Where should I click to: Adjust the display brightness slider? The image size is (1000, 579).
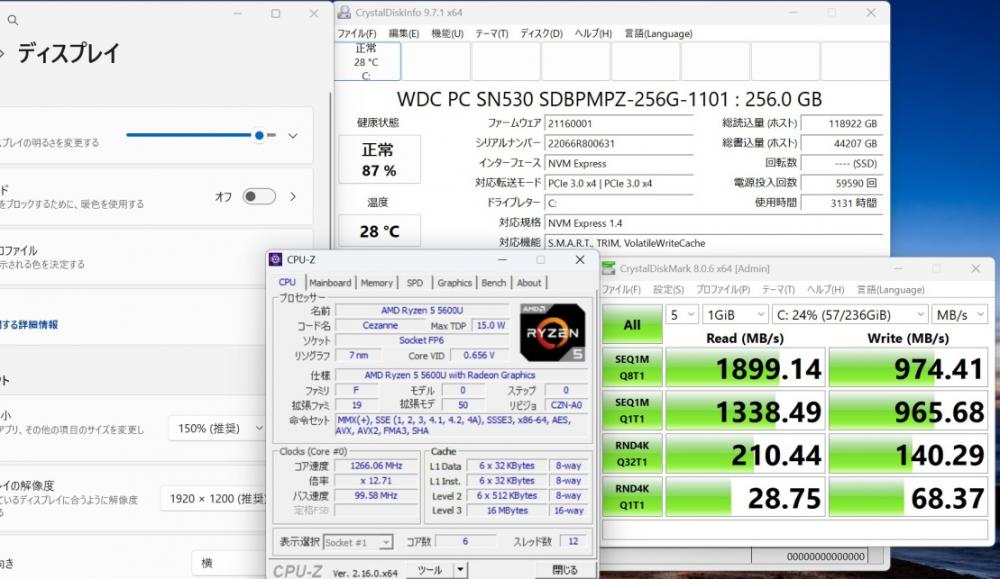(201, 135)
